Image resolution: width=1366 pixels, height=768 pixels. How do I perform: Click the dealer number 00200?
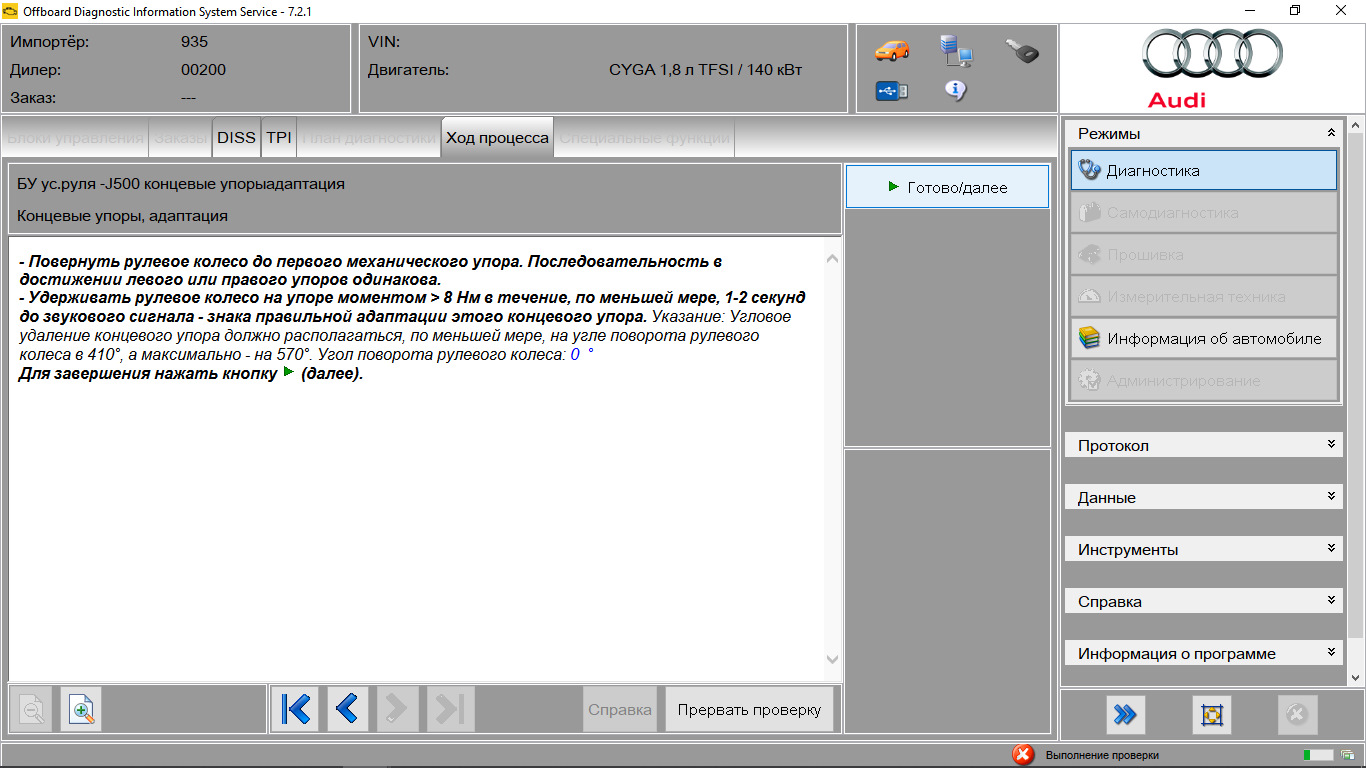(203, 70)
